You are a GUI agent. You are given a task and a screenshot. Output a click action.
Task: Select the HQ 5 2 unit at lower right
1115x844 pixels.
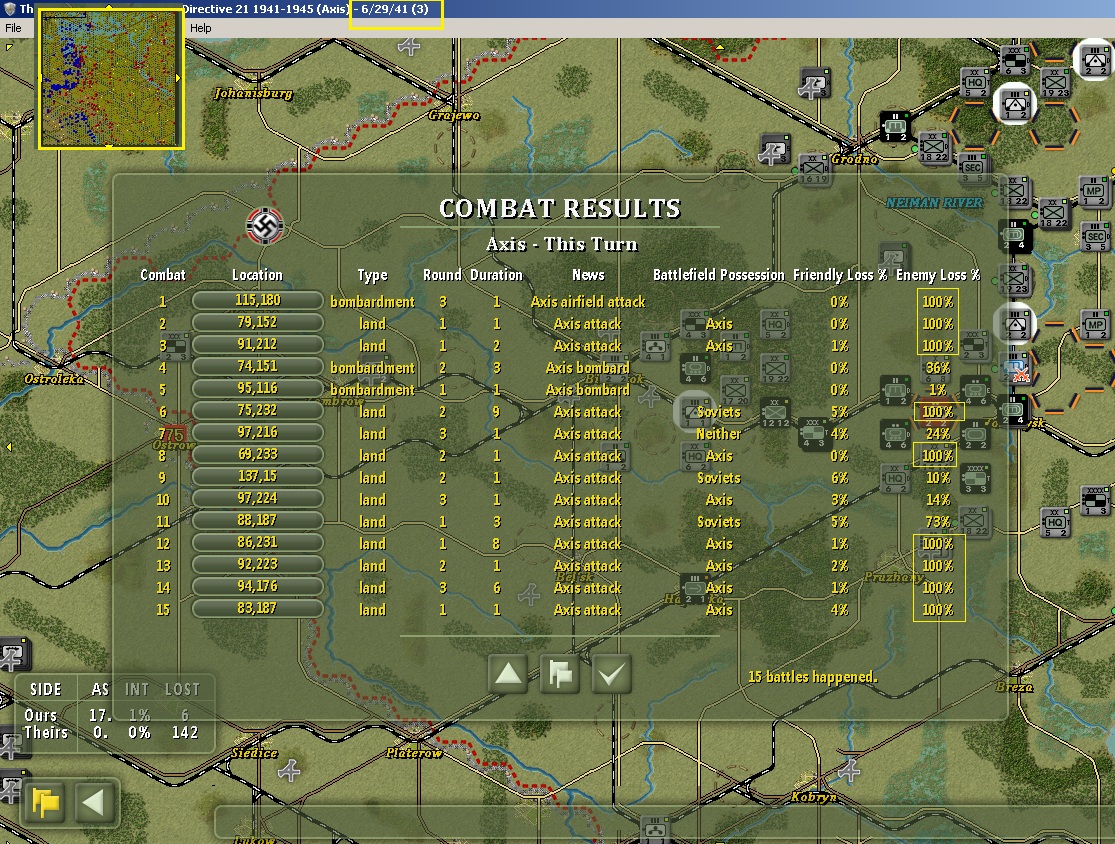pos(1055,523)
